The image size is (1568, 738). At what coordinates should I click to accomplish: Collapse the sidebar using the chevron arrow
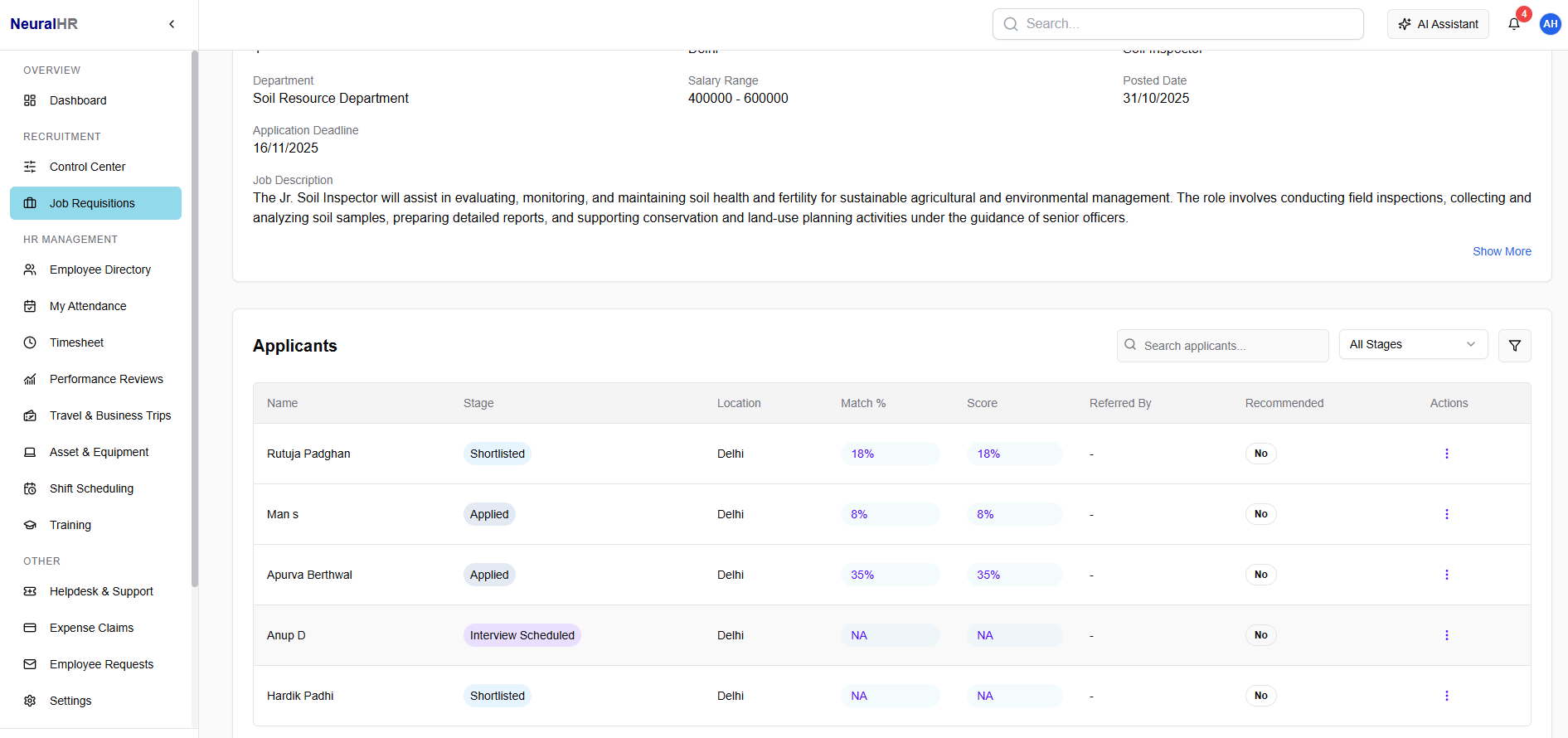(172, 24)
